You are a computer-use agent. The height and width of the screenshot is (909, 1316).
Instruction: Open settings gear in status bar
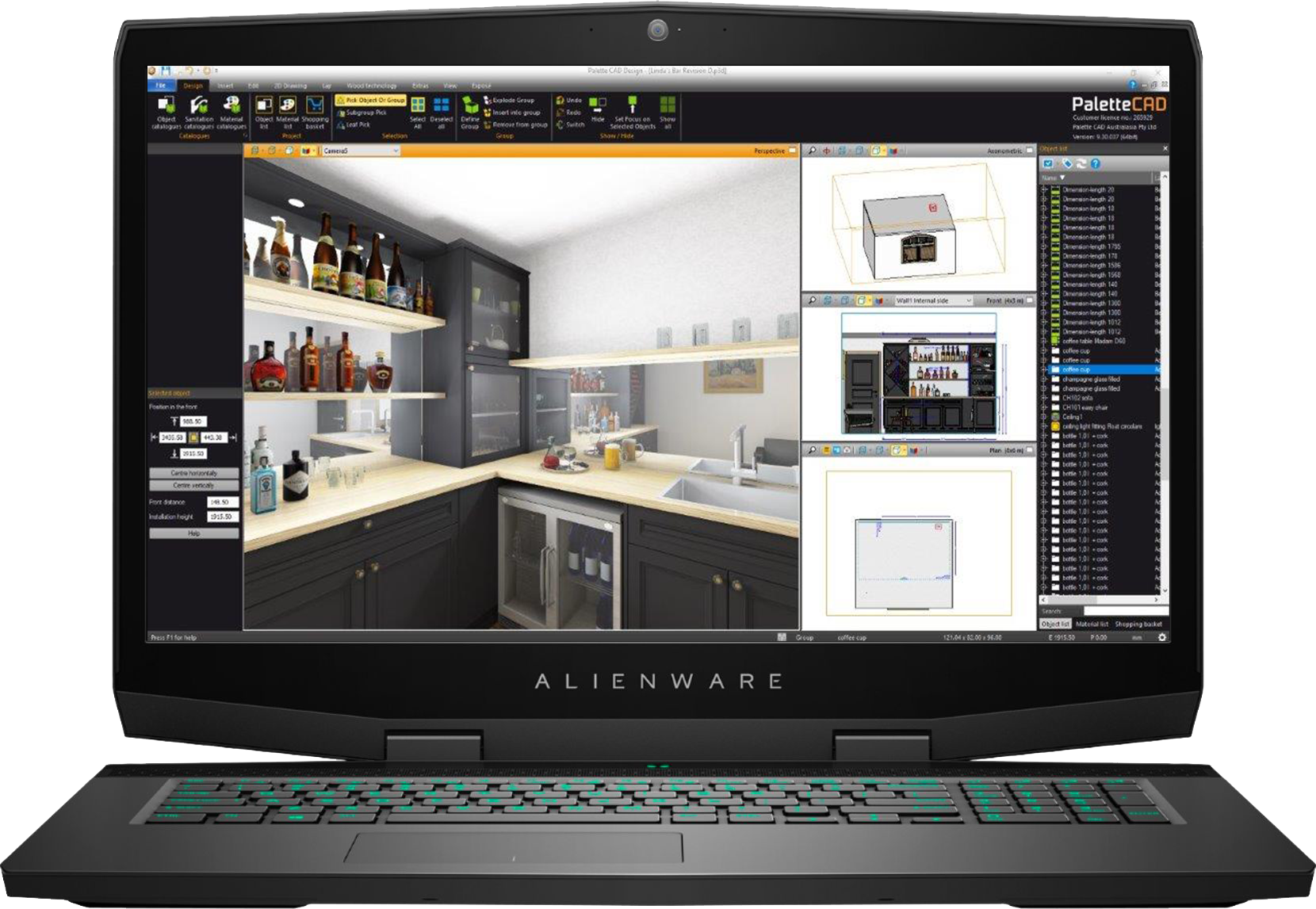pos(1162,637)
